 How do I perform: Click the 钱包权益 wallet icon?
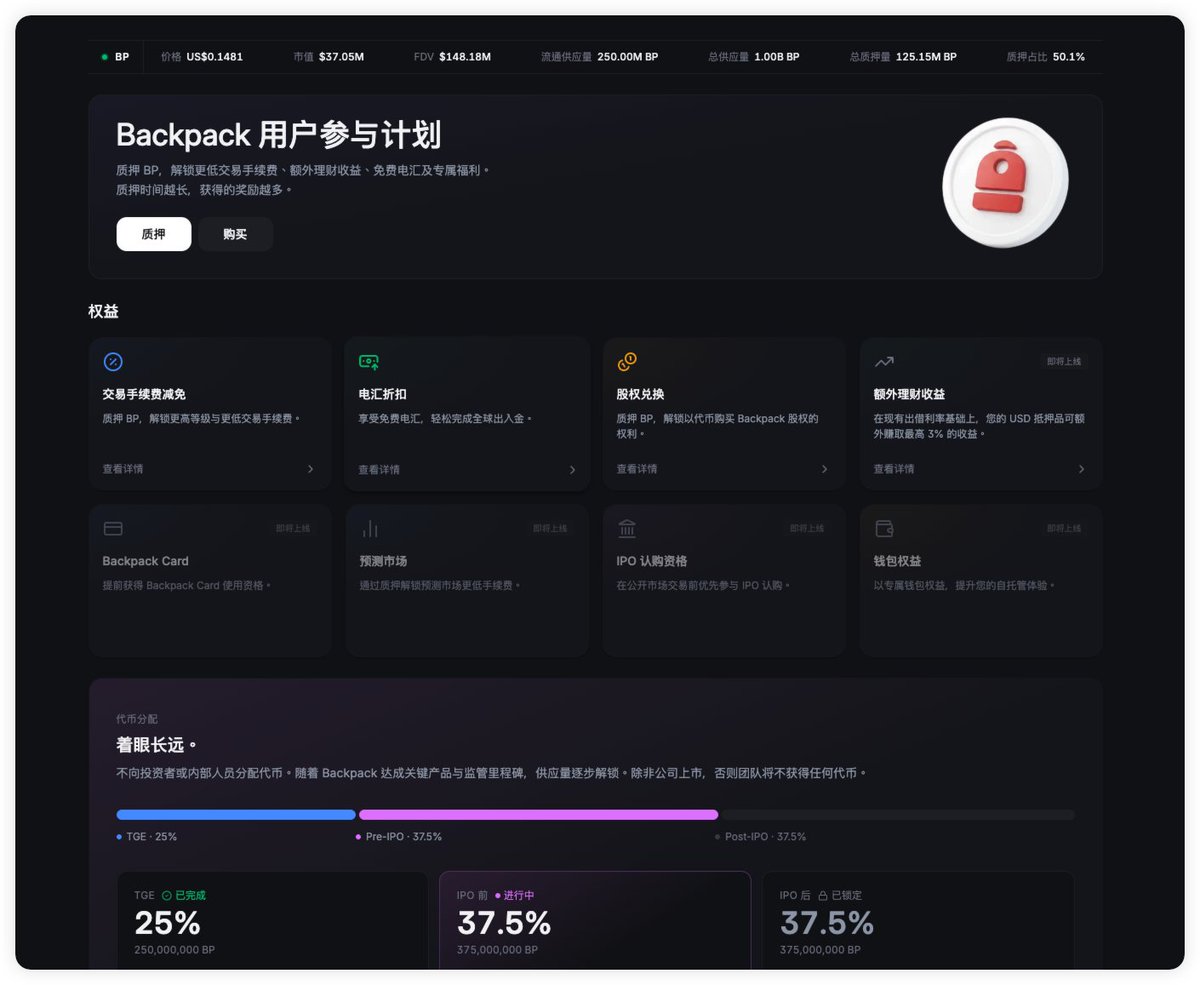pyautogui.click(x=884, y=528)
